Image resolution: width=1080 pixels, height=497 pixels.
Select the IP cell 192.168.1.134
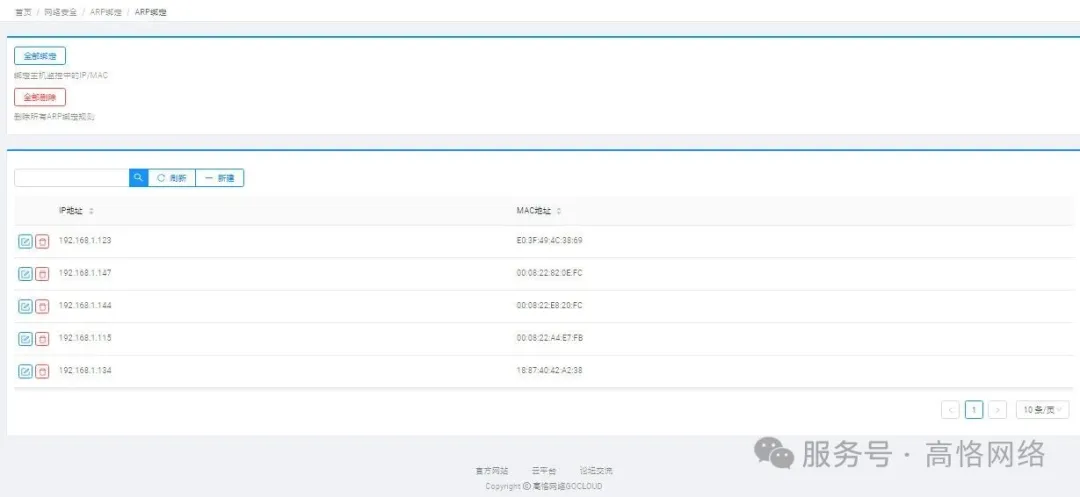[85, 370]
